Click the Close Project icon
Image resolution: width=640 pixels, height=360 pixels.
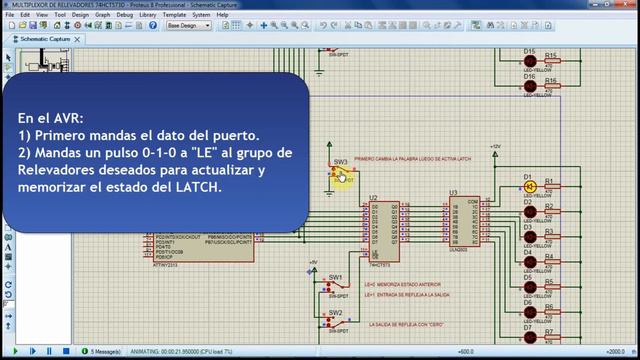(43, 25)
